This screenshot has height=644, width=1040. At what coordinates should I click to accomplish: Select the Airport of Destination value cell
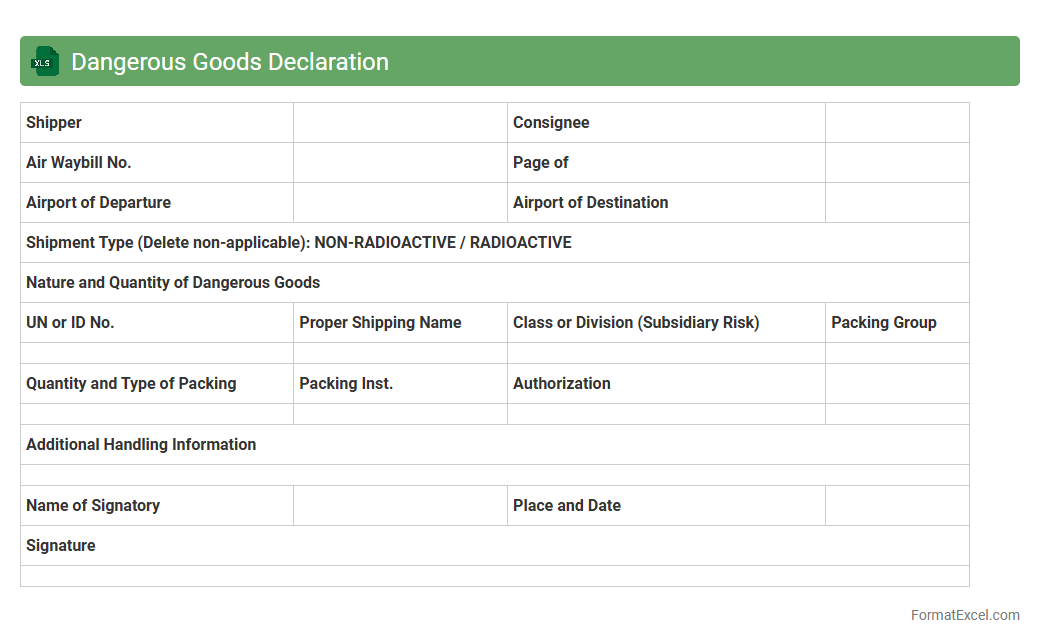896,203
